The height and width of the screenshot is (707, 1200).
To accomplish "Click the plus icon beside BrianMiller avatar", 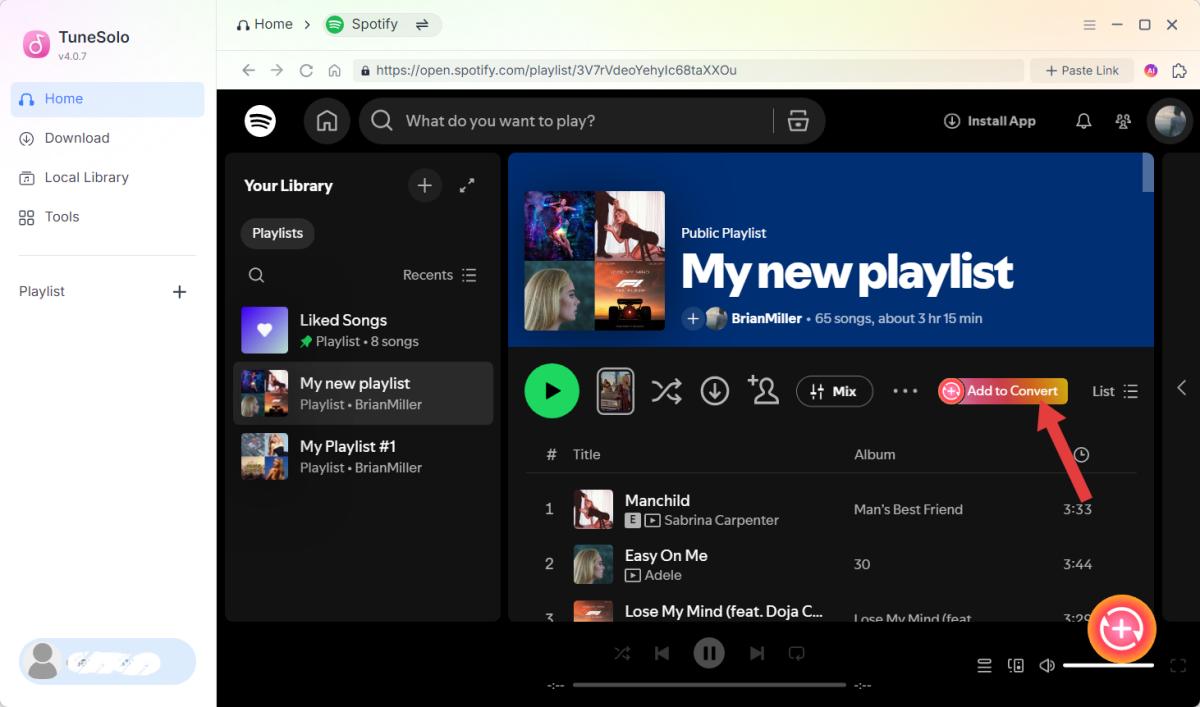I will (692, 318).
